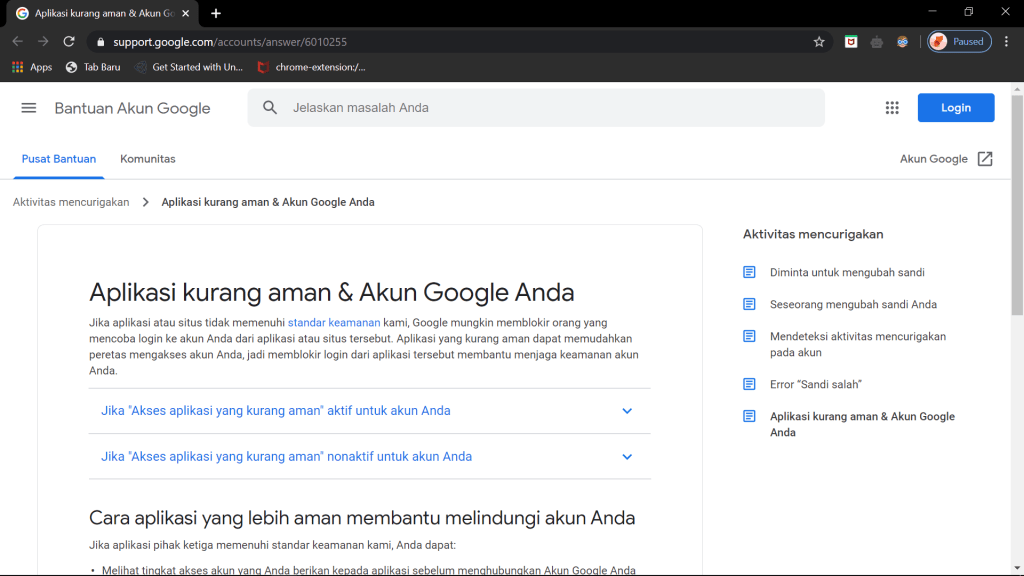Reload the page using refresh icon
1024x576 pixels.
(x=69, y=42)
